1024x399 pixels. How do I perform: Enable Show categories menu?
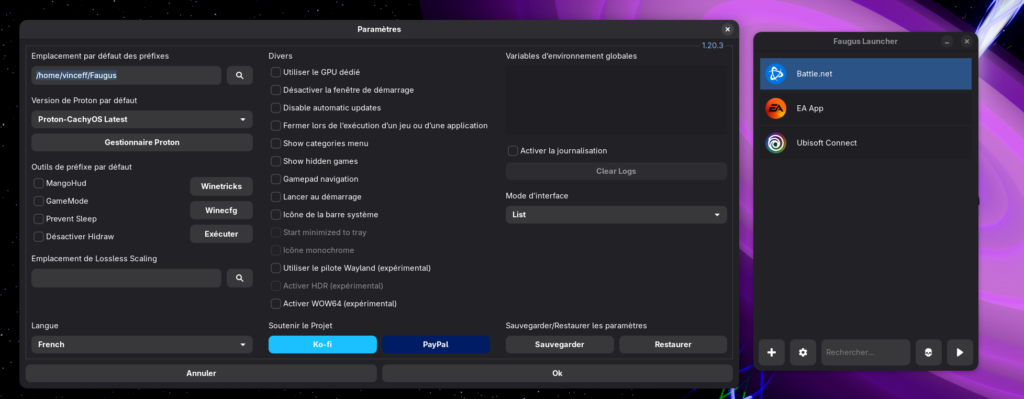coord(276,143)
